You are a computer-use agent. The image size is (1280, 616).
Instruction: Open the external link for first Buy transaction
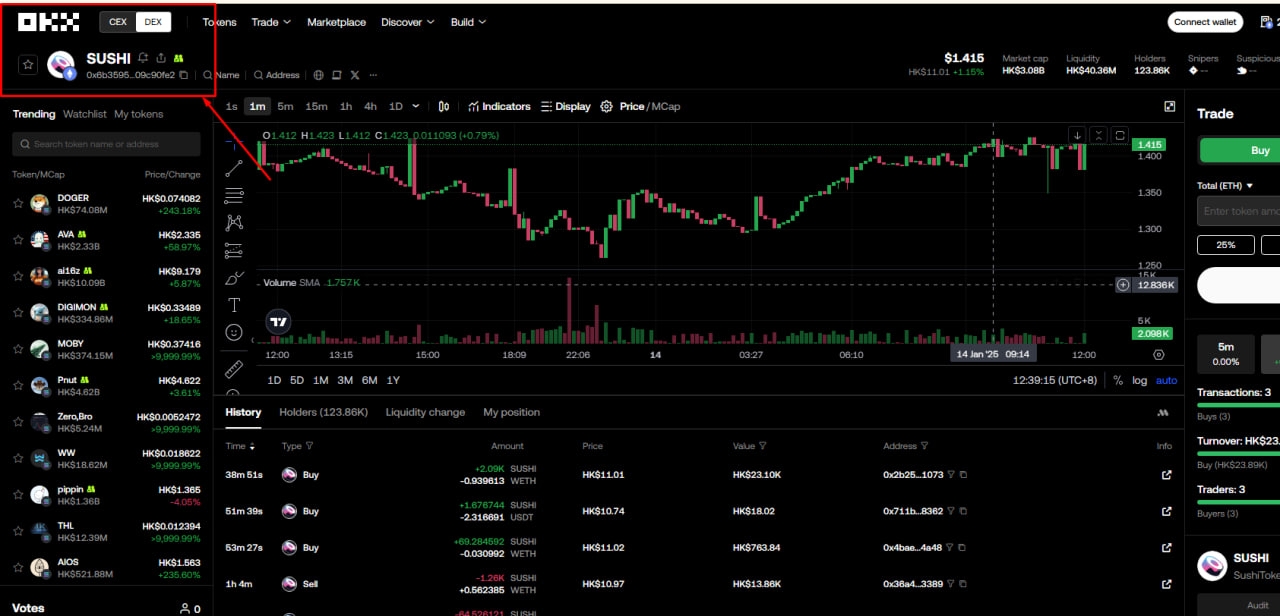coord(1166,475)
